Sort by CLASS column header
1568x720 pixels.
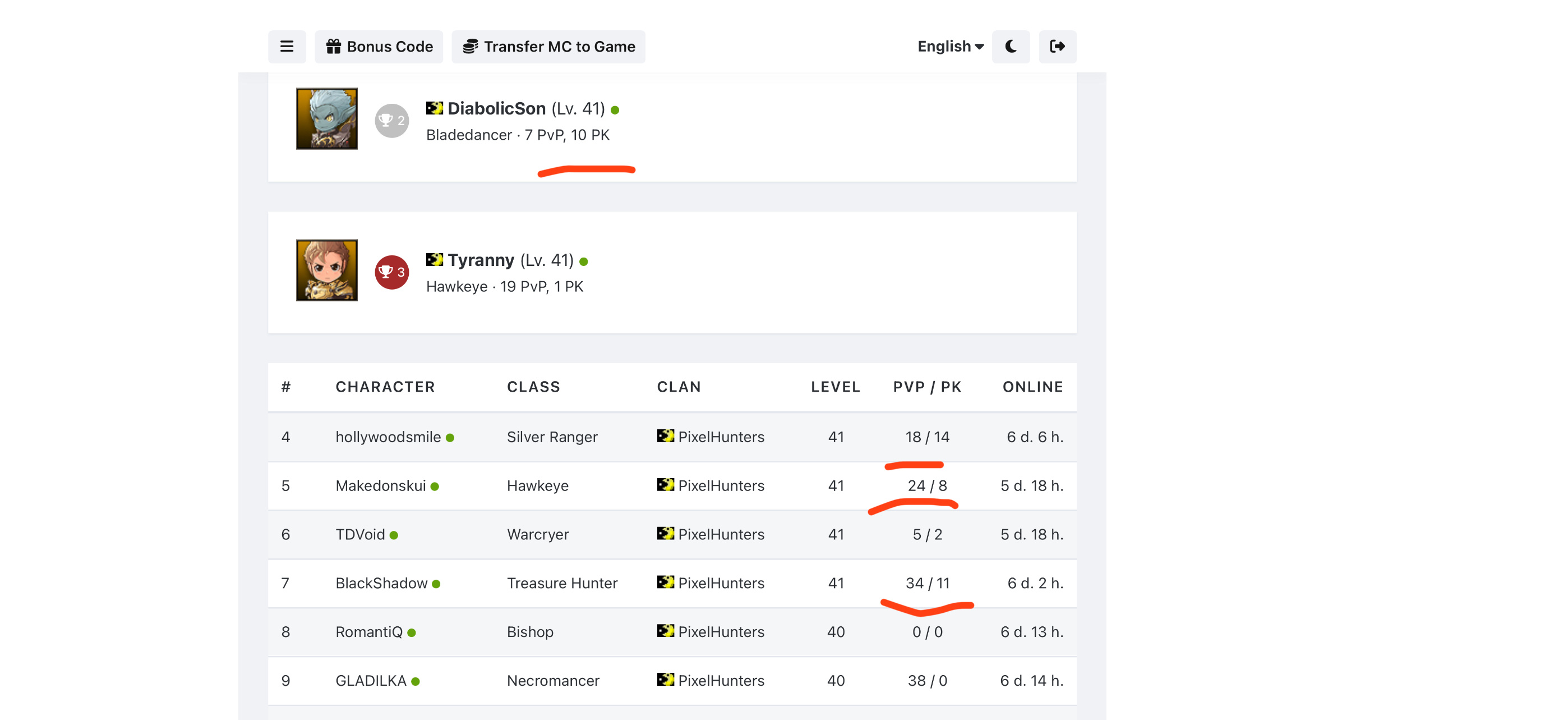point(533,387)
